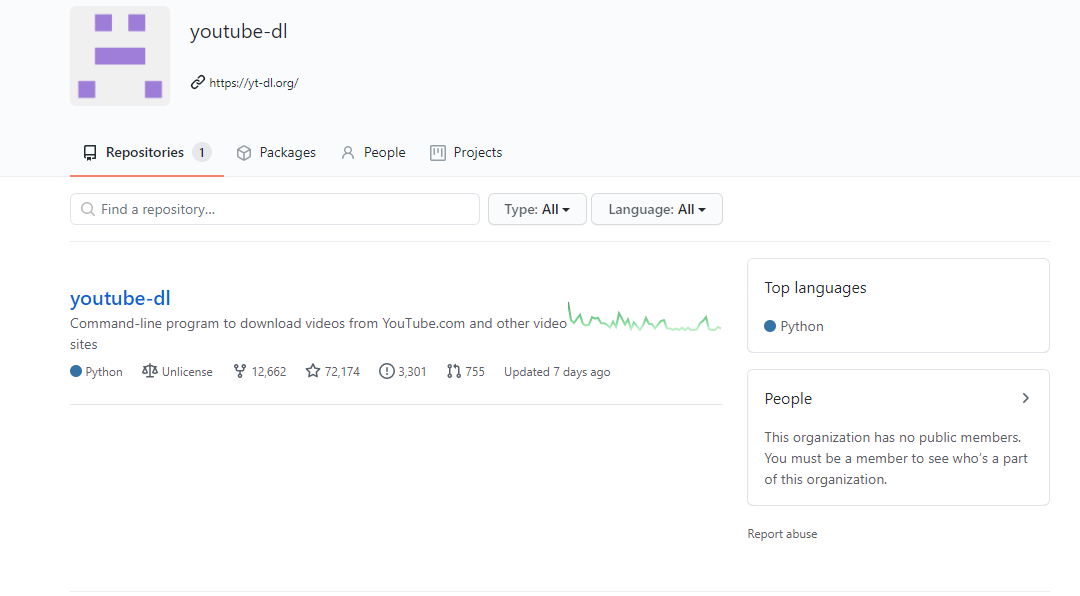Click the link chain icon beside the URL
Viewport: 1080px width, 596px height.
coord(198,83)
